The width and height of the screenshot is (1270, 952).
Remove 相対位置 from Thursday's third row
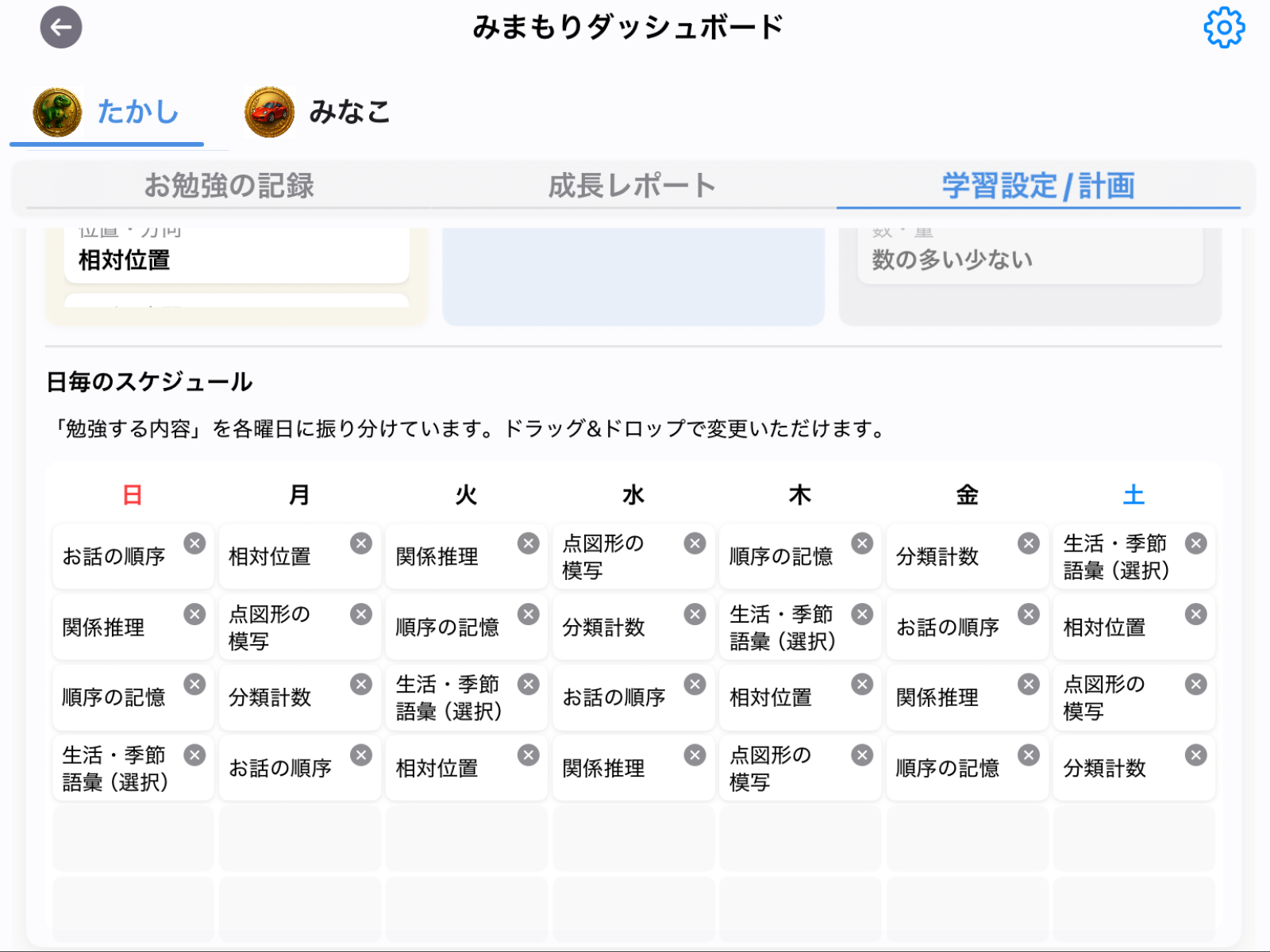[x=862, y=683]
